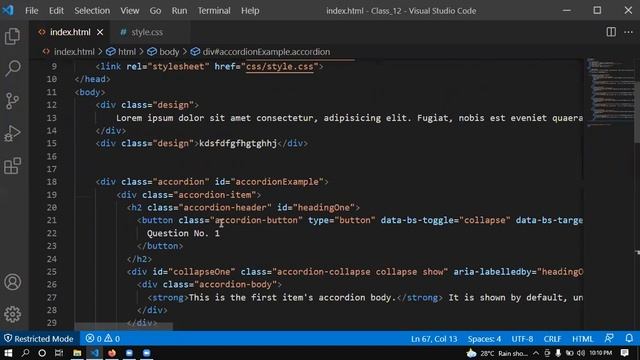The width and height of the screenshot is (640, 360).
Task: Click the VS Code logo in title bar
Action: pyautogui.click(x=8, y=10)
